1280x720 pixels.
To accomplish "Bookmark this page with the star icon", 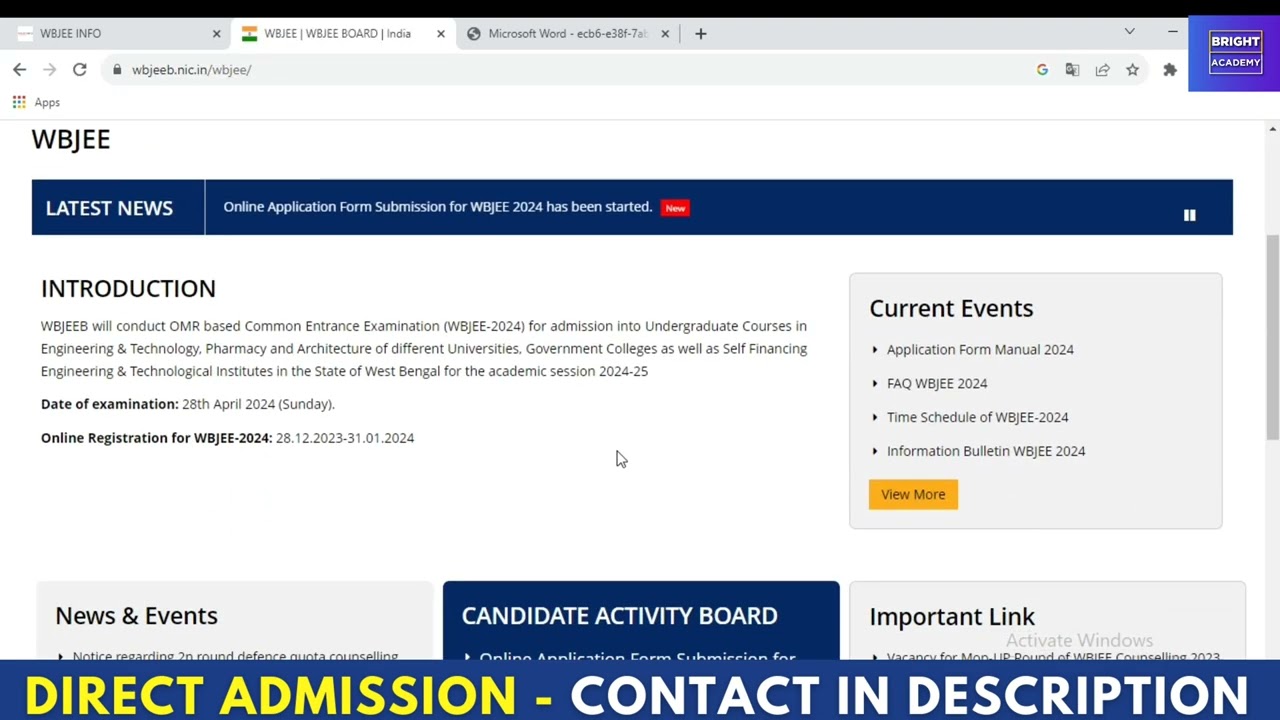I will coord(1132,69).
